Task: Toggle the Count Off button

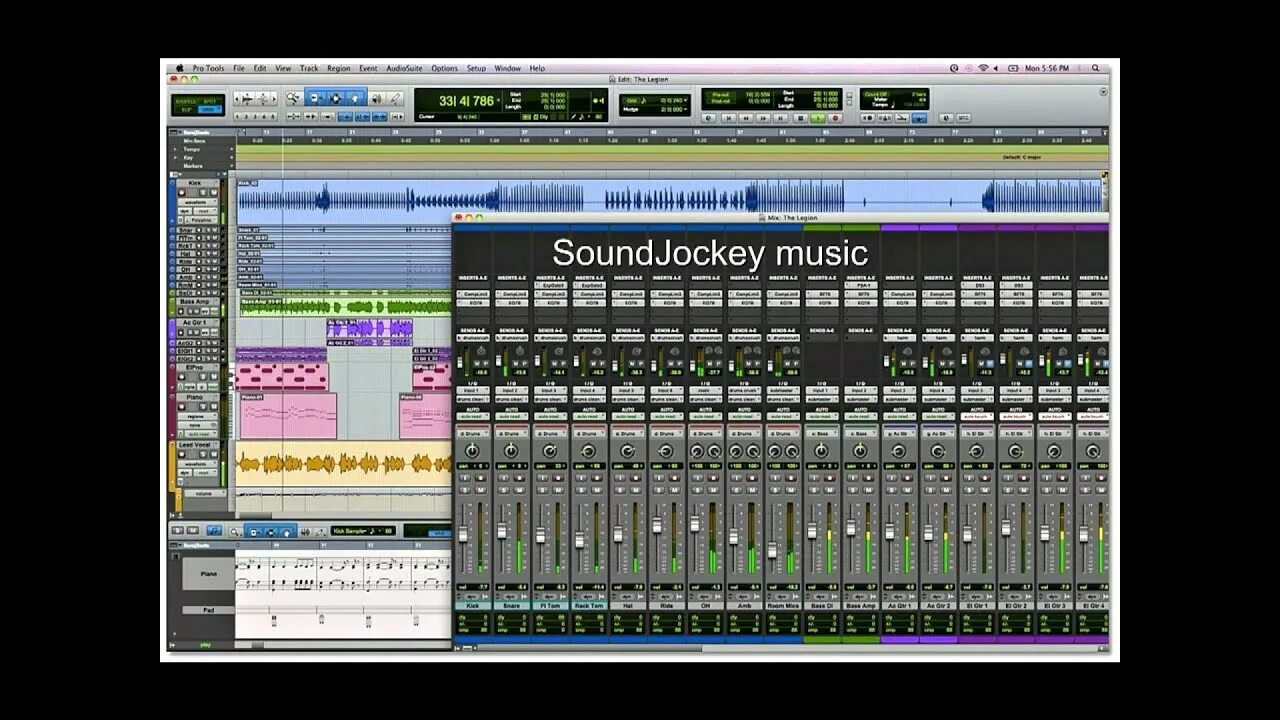Action: [876, 94]
